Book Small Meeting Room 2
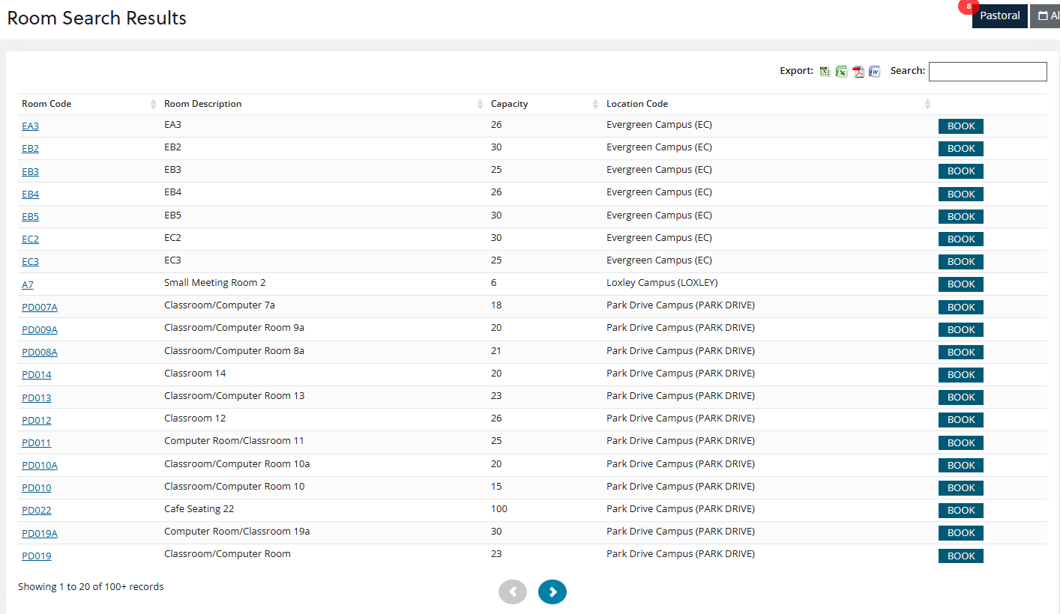Image resolution: width=1061 pixels, height=614 pixels. [960, 284]
